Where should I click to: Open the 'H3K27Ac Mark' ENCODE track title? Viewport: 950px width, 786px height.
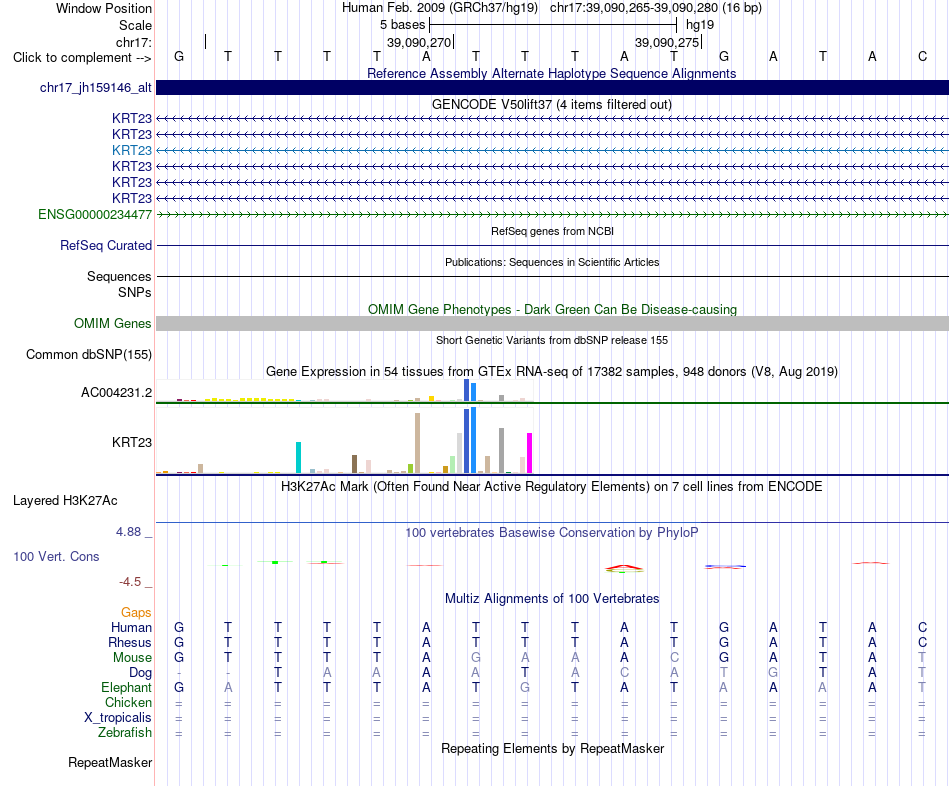click(x=551, y=487)
